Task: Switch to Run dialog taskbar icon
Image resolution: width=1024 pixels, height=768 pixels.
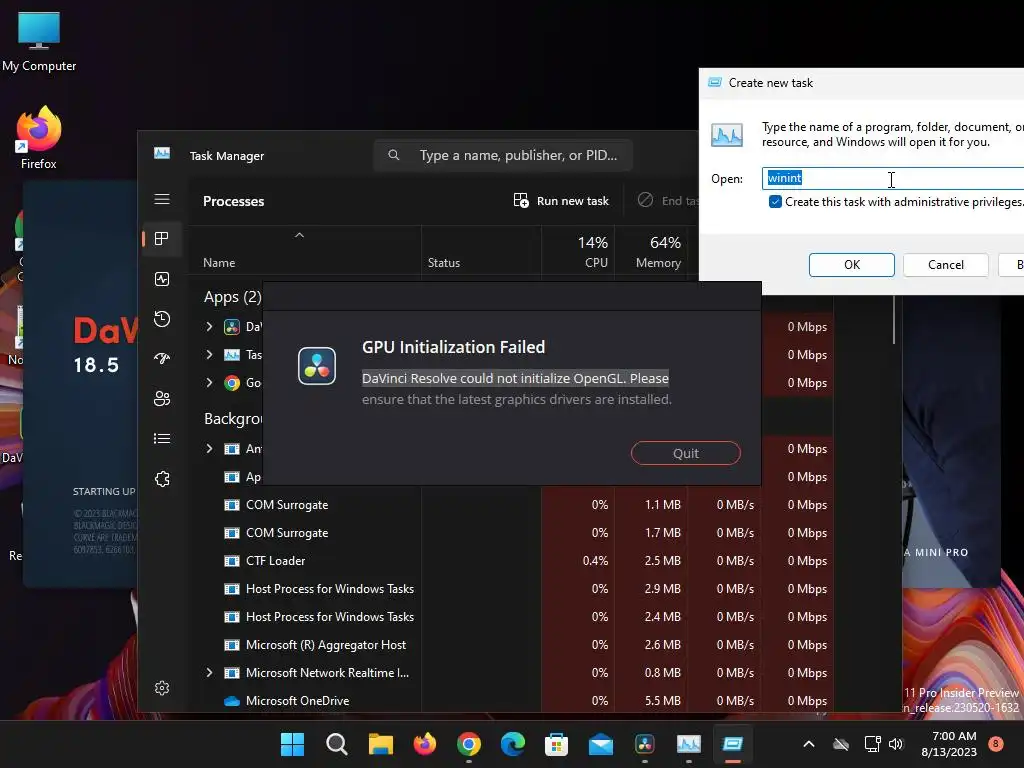Action: point(733,744)
